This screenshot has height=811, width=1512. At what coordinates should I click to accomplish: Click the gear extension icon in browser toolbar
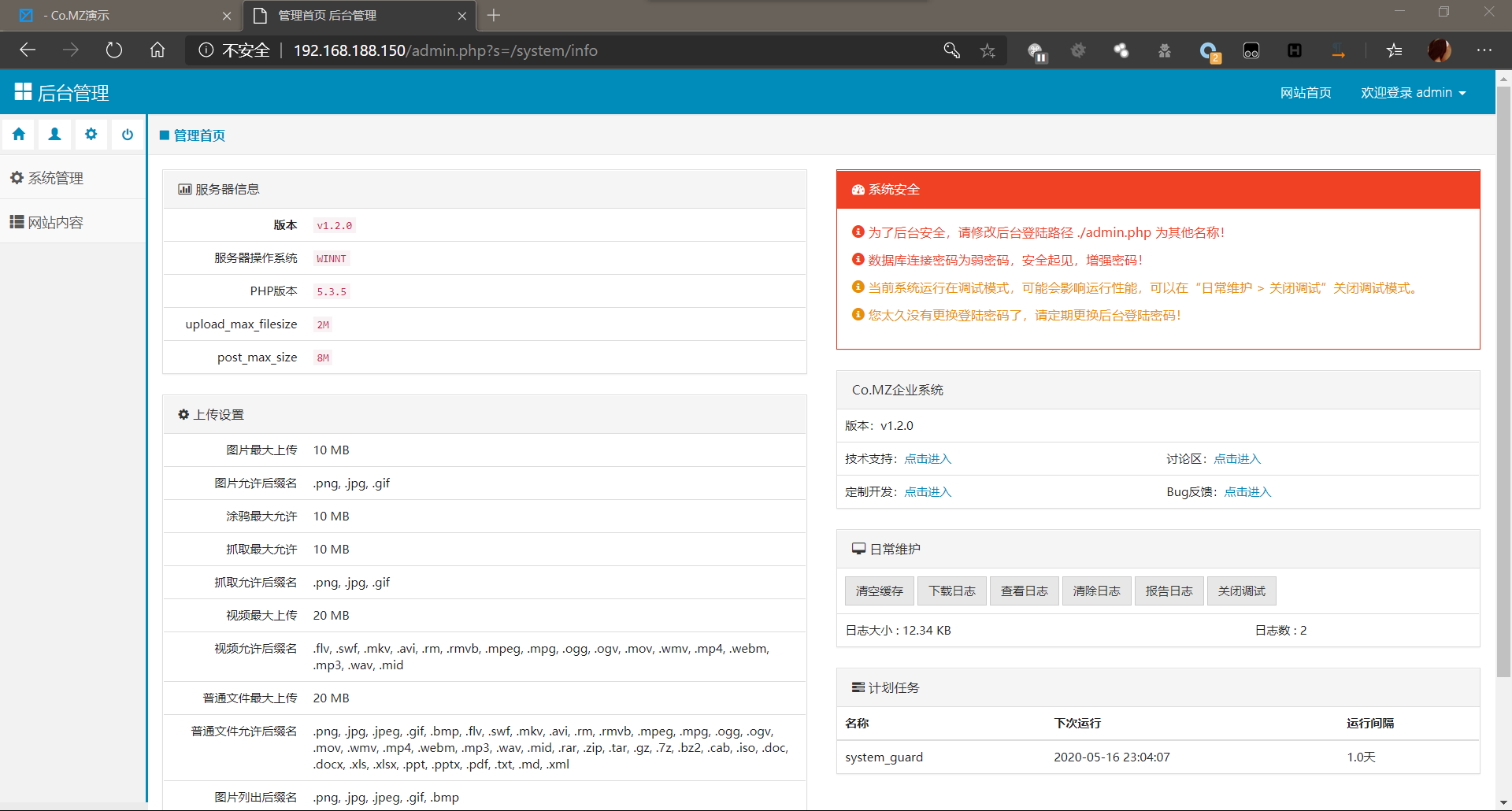tap(1078, 50)
